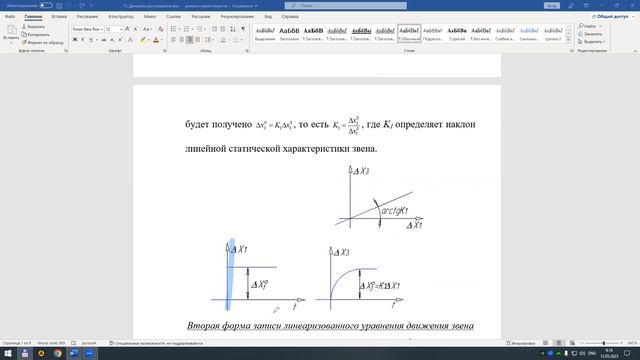Click the Вставить paste icon
The image size is (640, 360).
pos(11,30)
